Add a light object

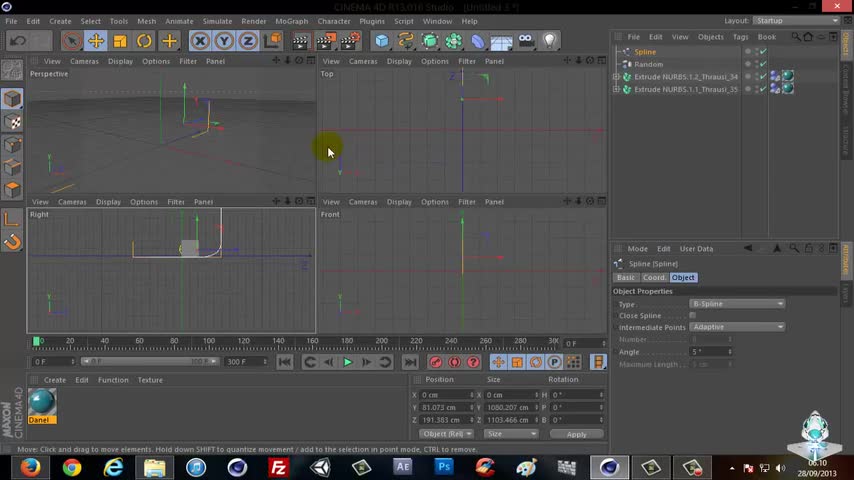(550, 41)
